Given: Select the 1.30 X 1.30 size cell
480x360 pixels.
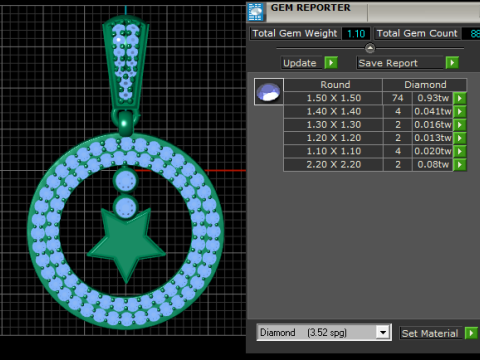Looking at the screenshot, I should [333, 125].
